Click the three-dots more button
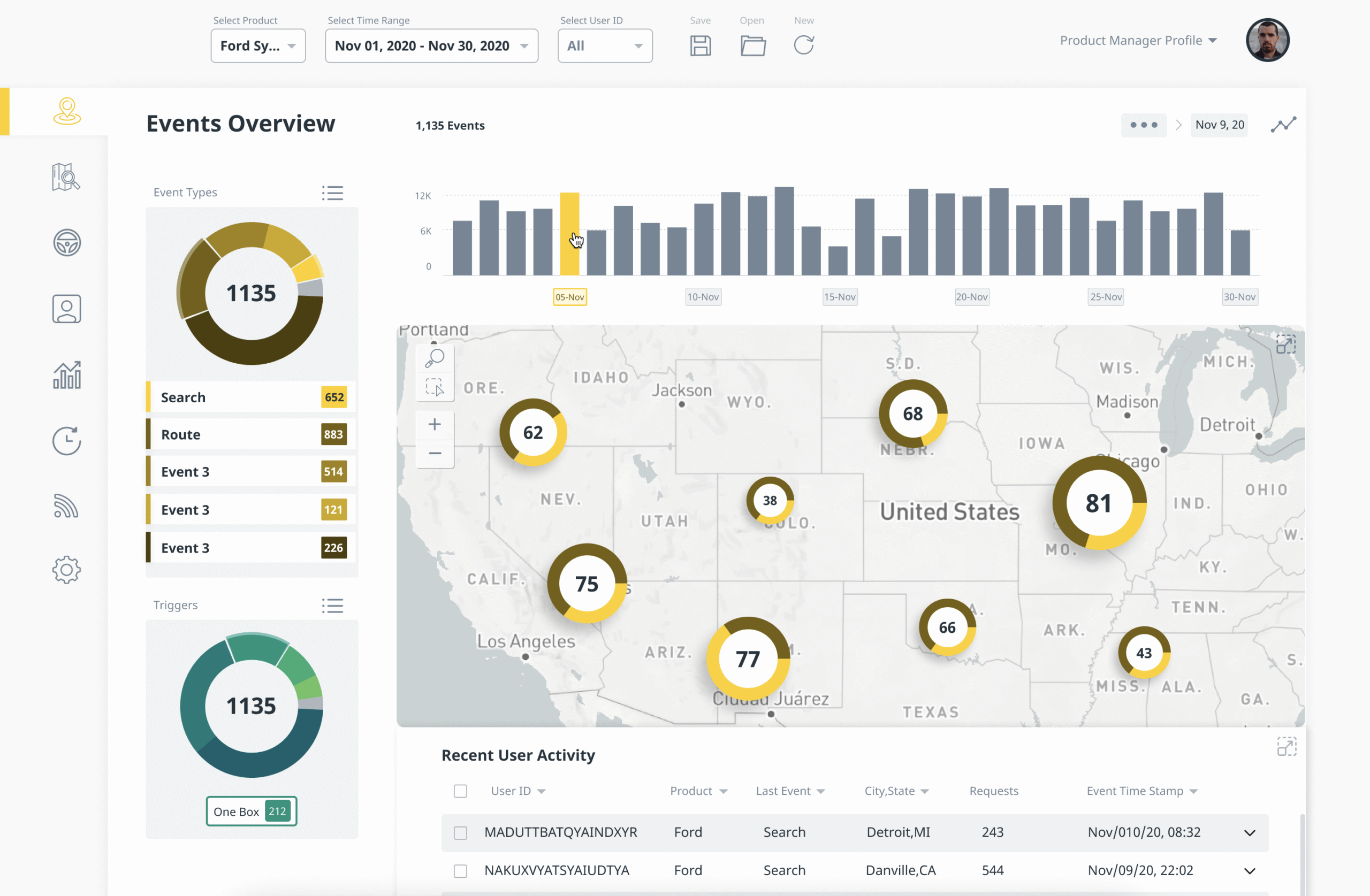1370x896 pixels. click(1143, 125)
